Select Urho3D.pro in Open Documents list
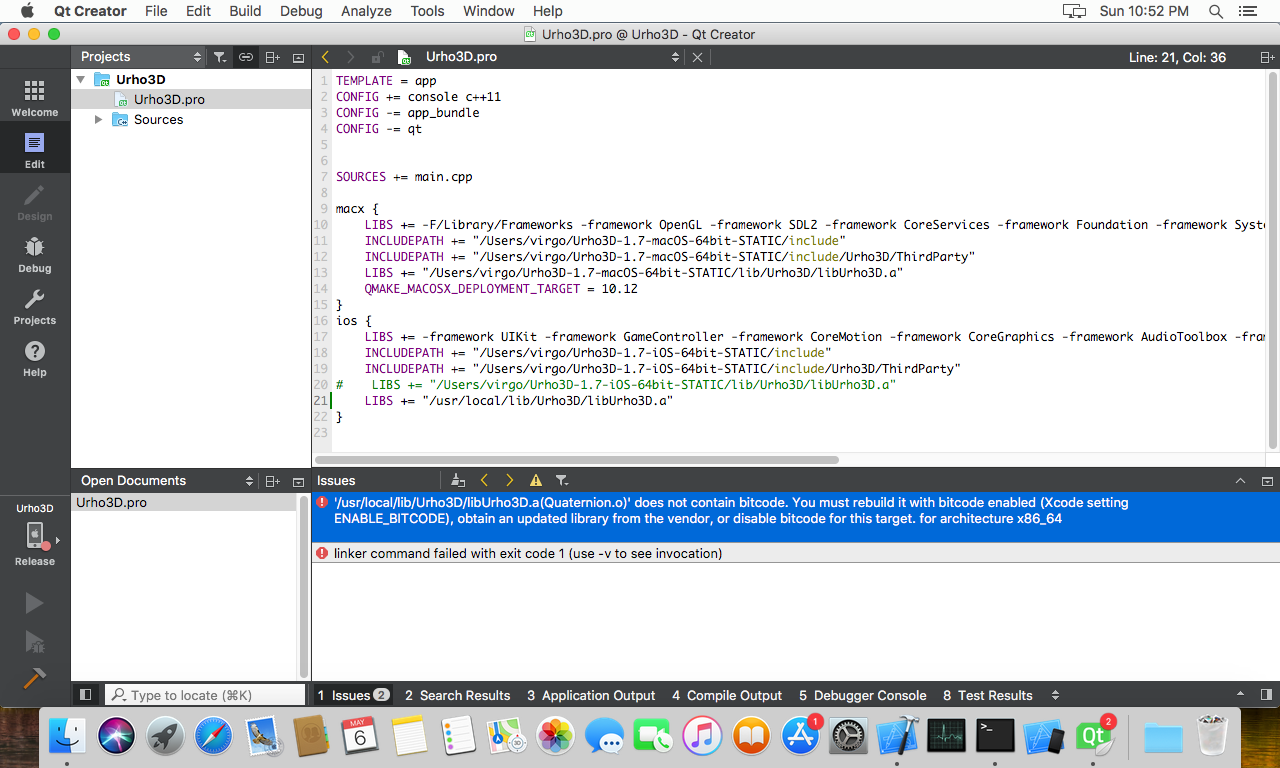The width and height of the screenshot is (1280, 768). tap(184, 503)
